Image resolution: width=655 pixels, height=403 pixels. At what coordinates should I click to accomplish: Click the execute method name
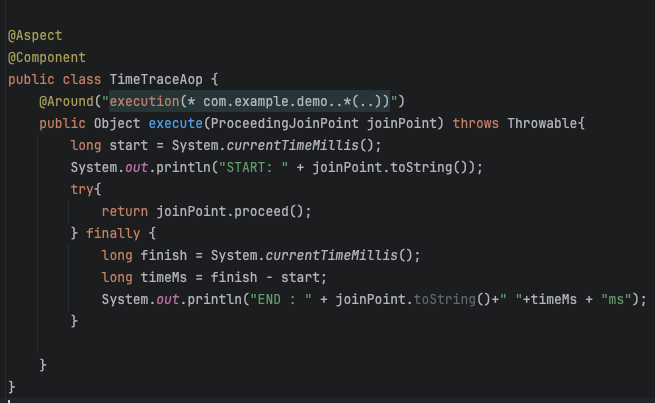(175, 124)
